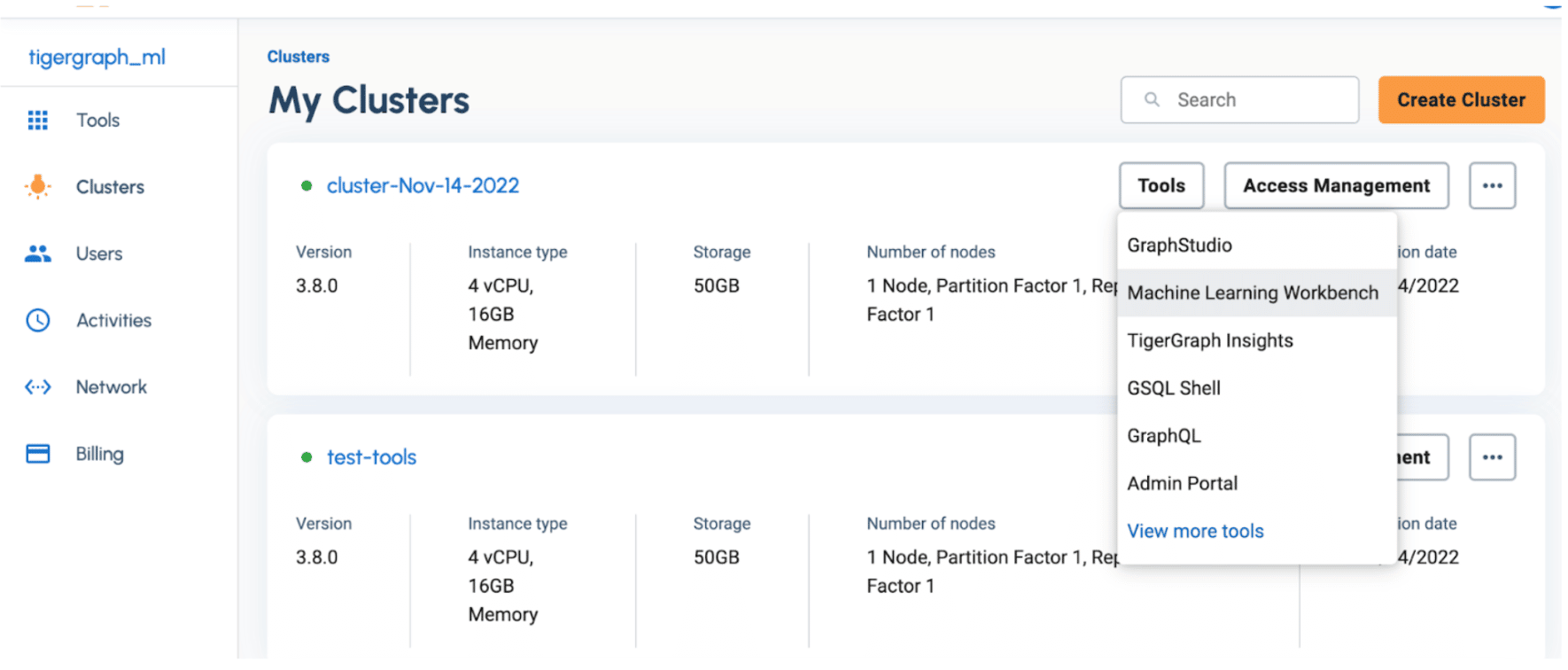
Task: Open more options for cluster-Nov-14-2022
Action: click(1492, 185)
